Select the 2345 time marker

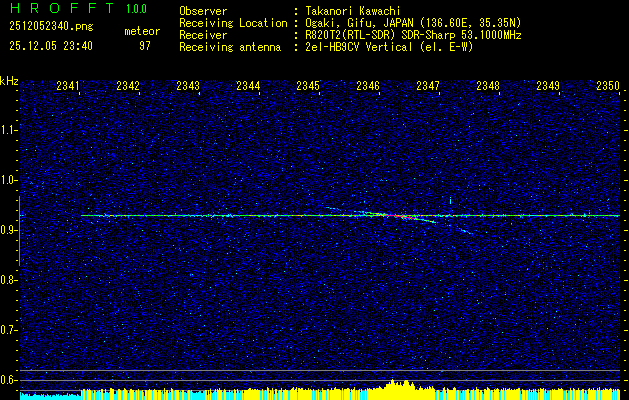pos(308,87)
